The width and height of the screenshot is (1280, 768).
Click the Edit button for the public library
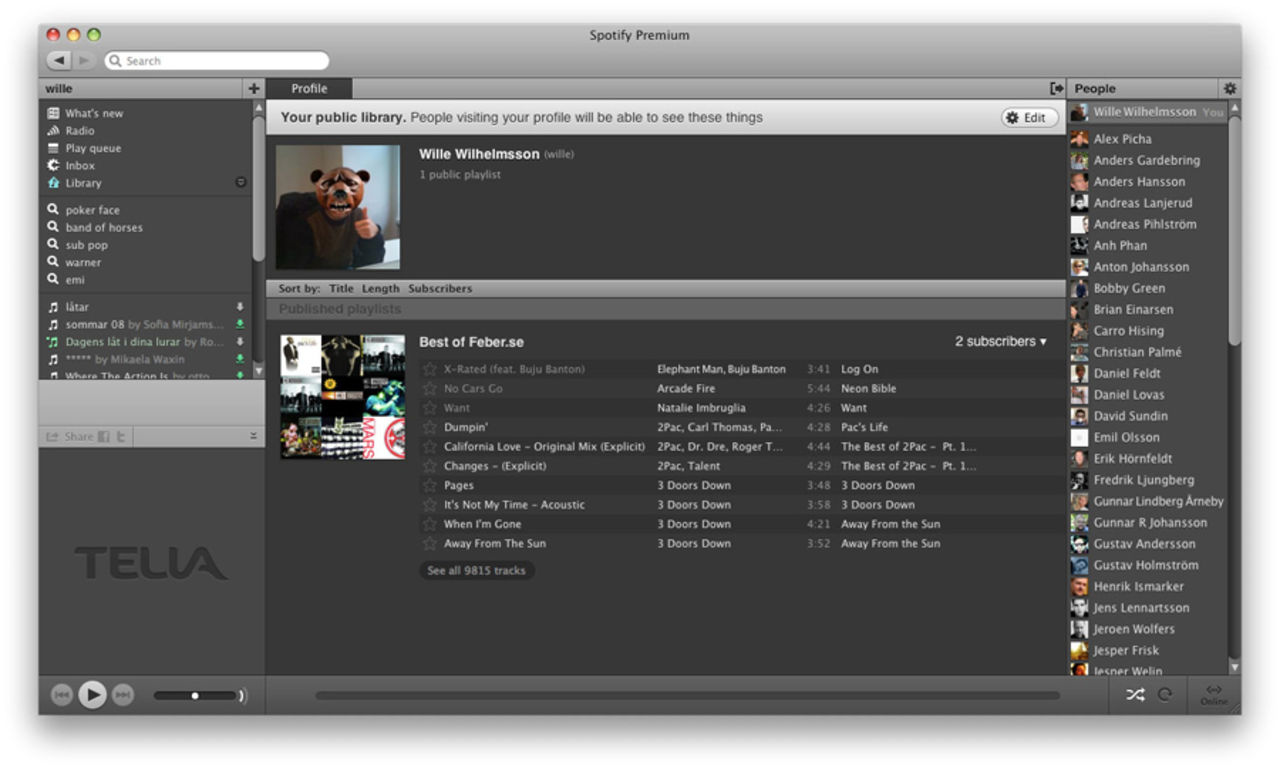[1029, 118]
